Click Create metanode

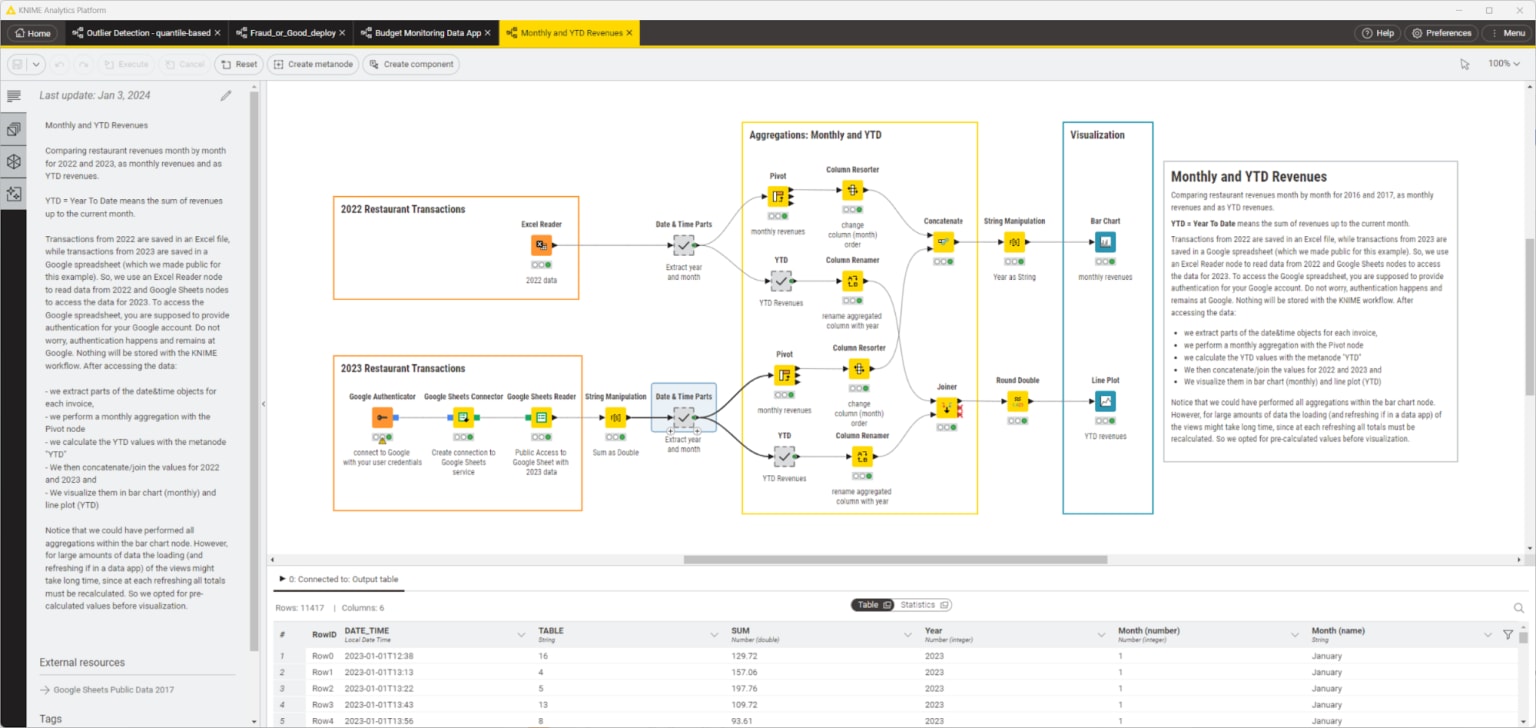(312, 64)
